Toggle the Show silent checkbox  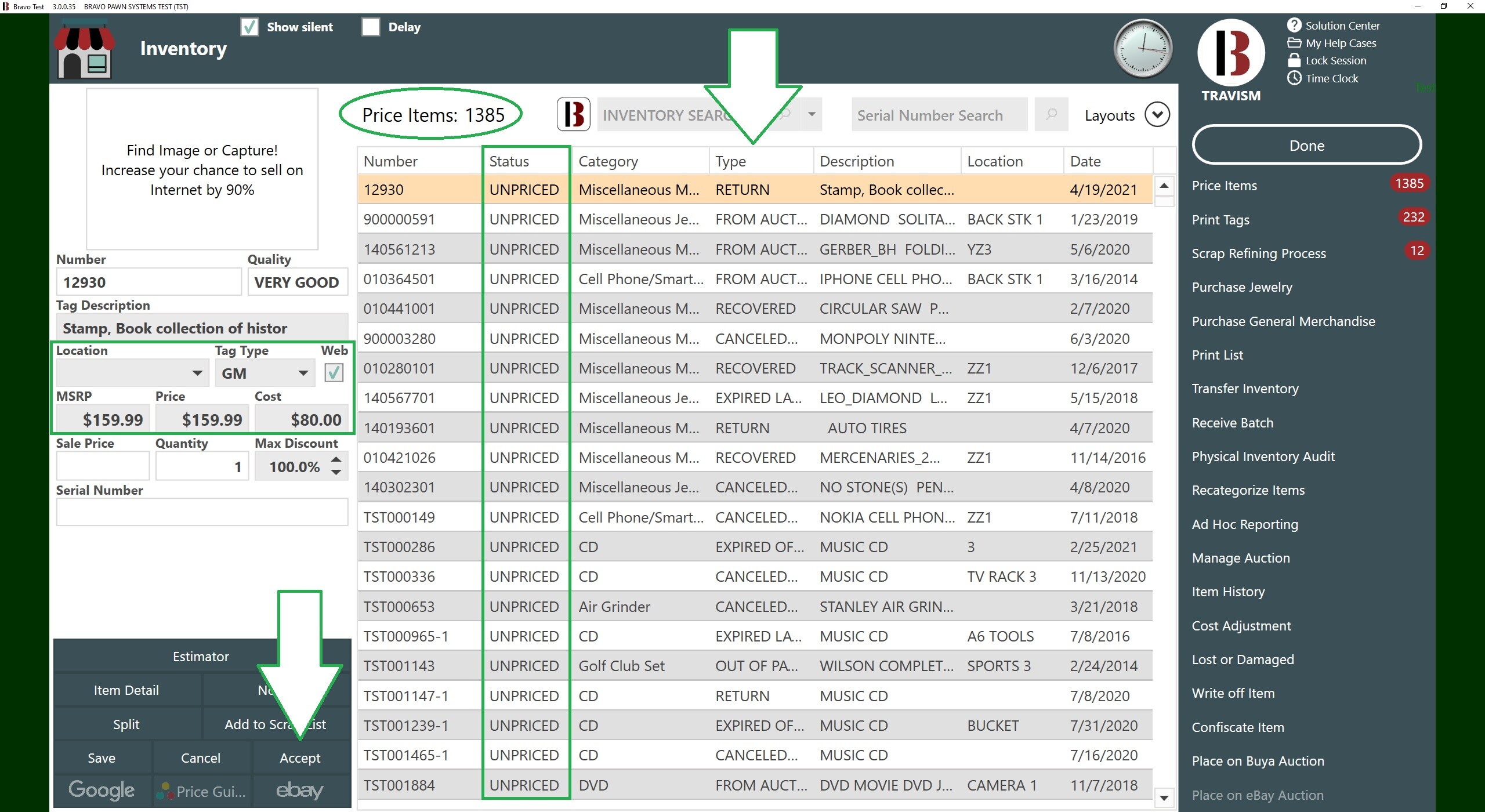249,27
